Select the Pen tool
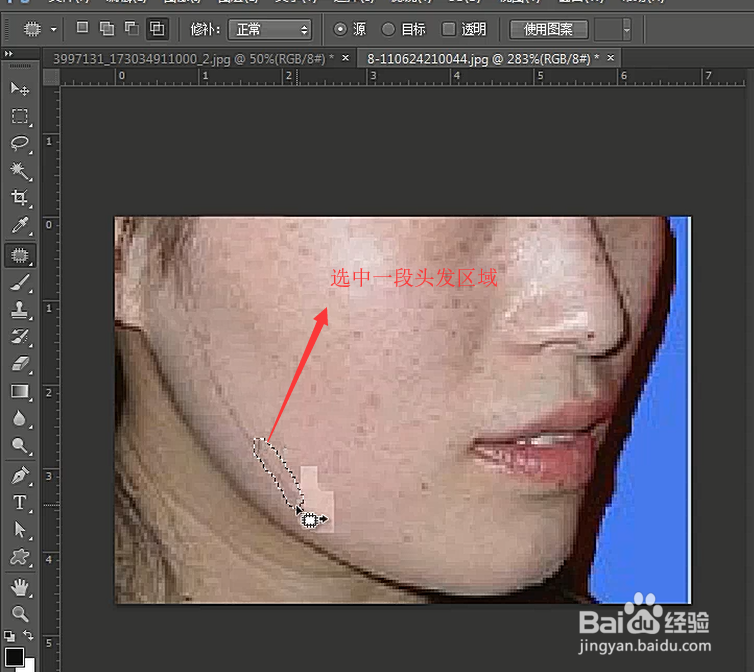The width and height of the screenshot is (754, 672). click(x=20, y=476)
